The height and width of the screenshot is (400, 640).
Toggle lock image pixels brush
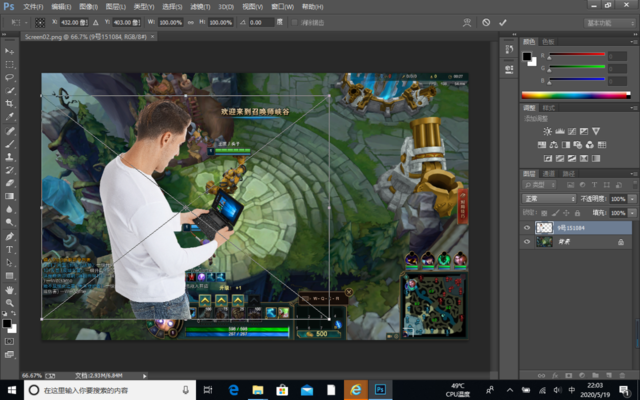coord(555,213)
